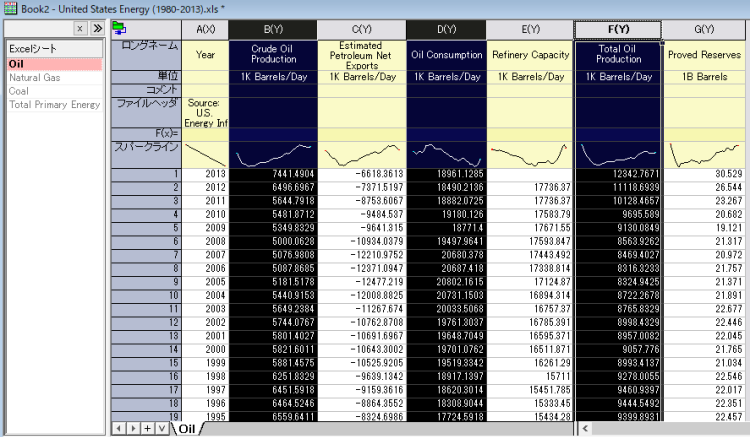
Task: Click the 1B Barrels units cell
Action: [x=704, y=76]
